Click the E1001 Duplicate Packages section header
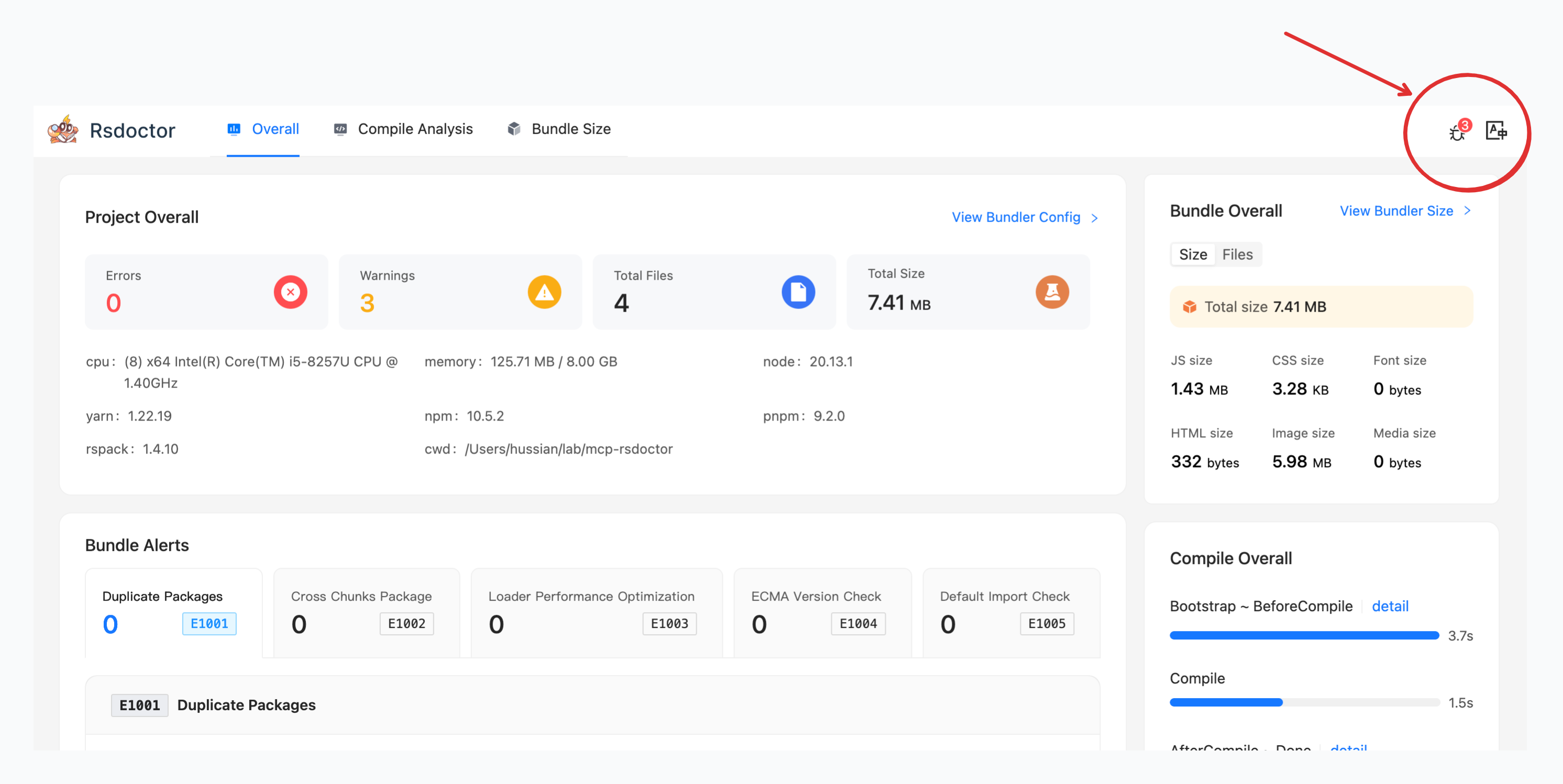This screenshot has width=1563, height=784. (592, 705)
